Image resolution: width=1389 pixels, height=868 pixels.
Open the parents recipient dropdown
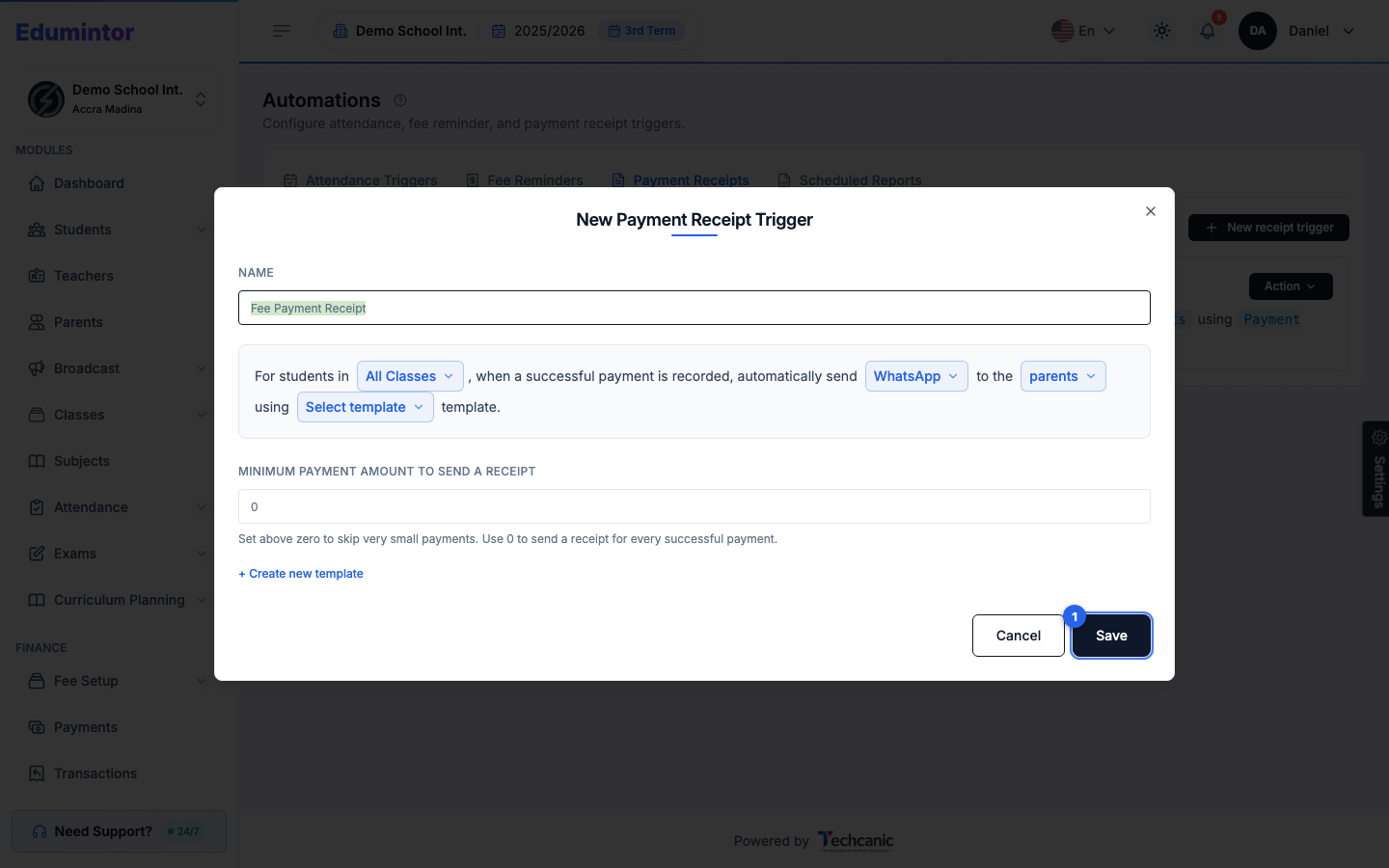point(1063,376)
